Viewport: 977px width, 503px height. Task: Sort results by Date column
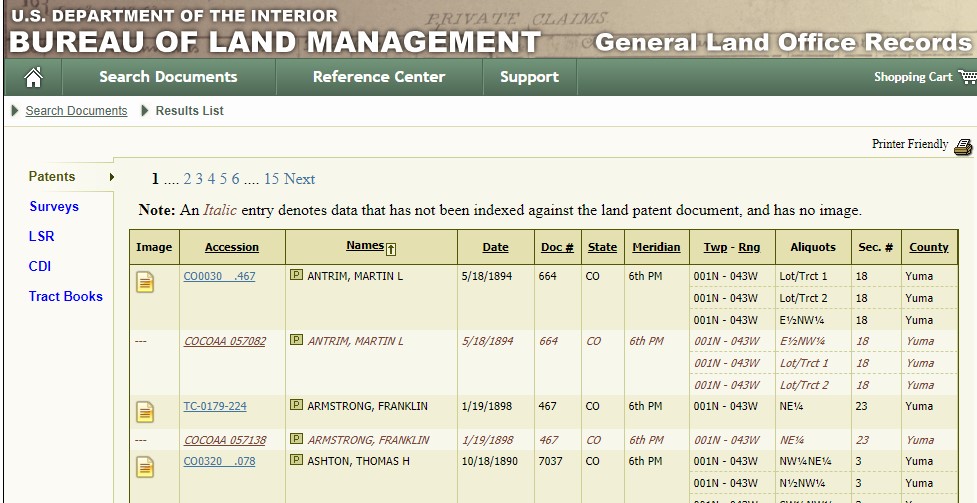pos(495,247)
